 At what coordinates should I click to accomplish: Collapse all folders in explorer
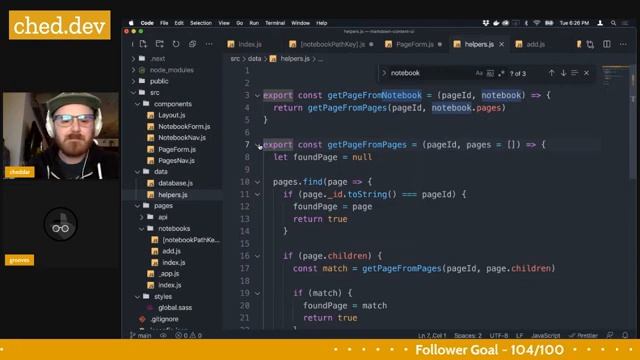(x=192, y=44)
